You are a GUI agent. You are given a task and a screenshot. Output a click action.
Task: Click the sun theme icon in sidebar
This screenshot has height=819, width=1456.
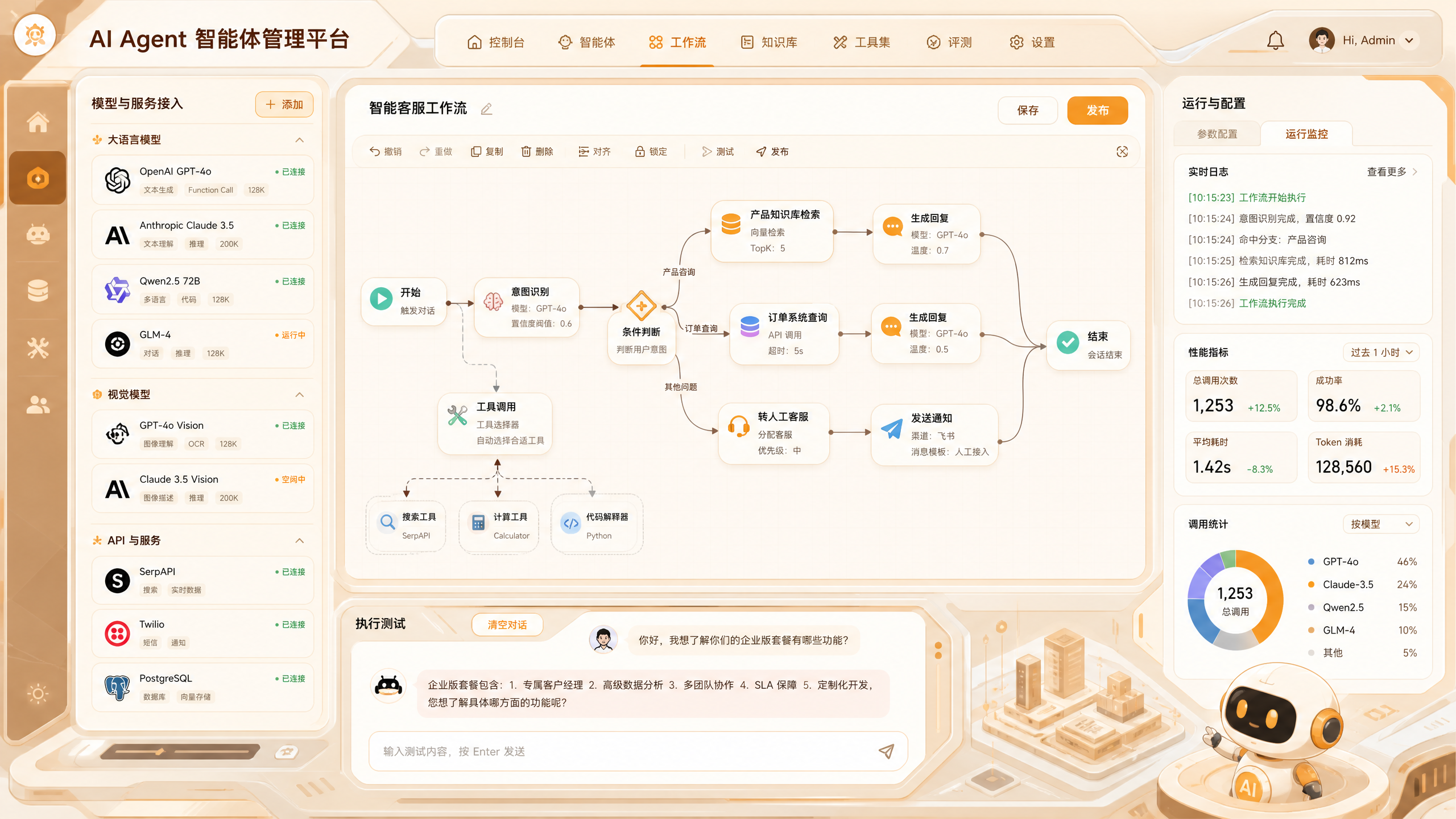click(38, 693)
